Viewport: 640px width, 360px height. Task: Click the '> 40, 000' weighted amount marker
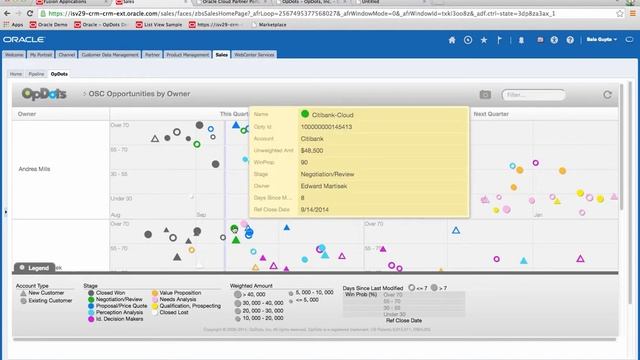point(238,294)
